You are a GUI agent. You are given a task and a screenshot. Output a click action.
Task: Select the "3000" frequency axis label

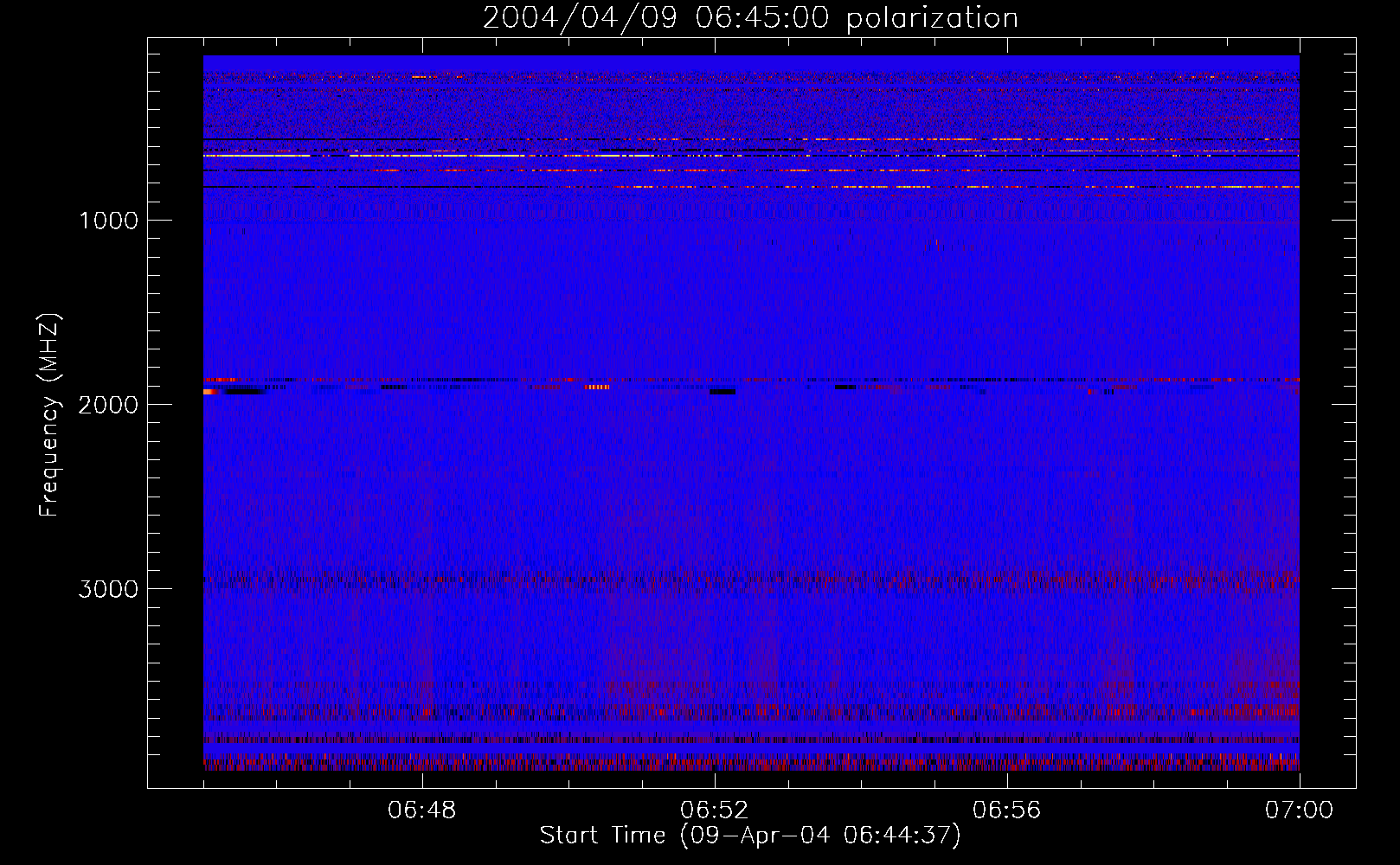[x=108, y=589]
